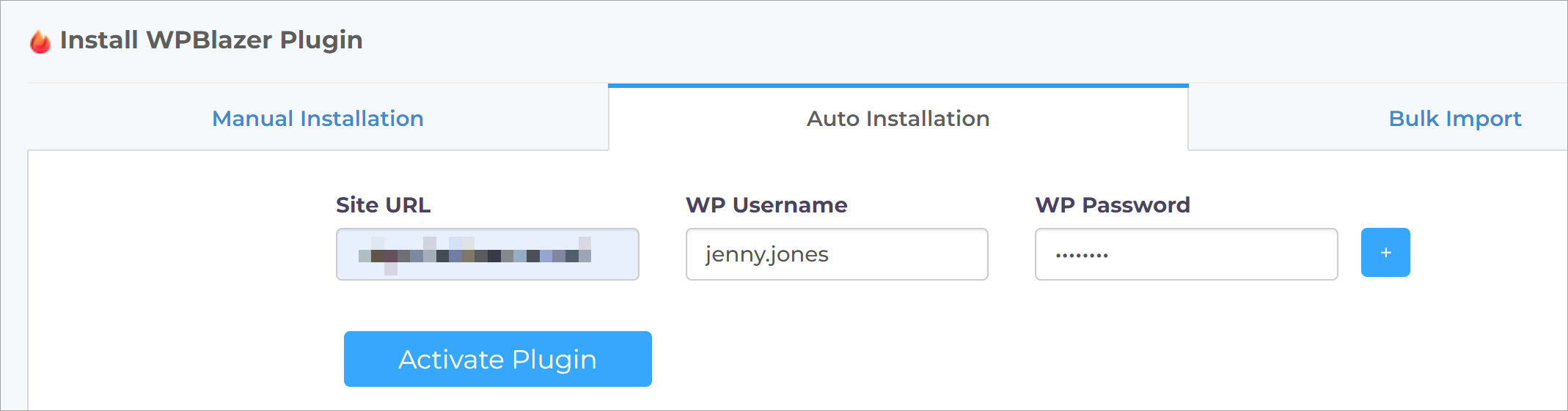Focus the Site URL input field
This screenshot has height=411, width=1568.
click(488, 254)
